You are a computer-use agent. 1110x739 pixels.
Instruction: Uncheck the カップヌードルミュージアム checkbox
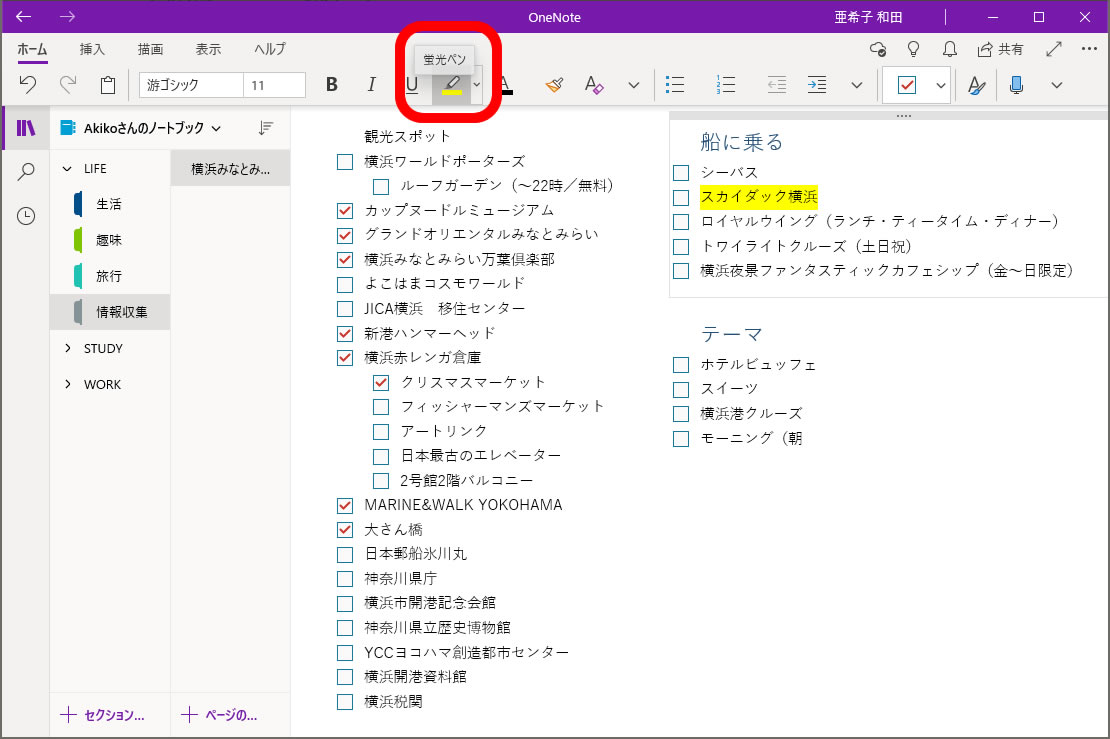coord(345,211)
